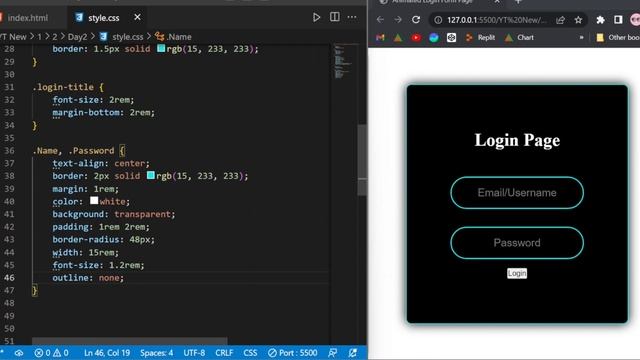Open the Gmail bookmark
Image resolution: width=640 pixels, height=360 pixels.
point(380,38)
